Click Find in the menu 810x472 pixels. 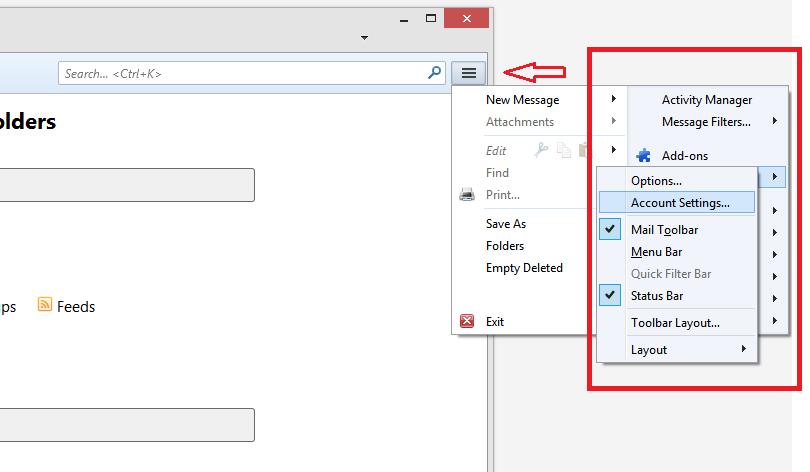(497, 172)
